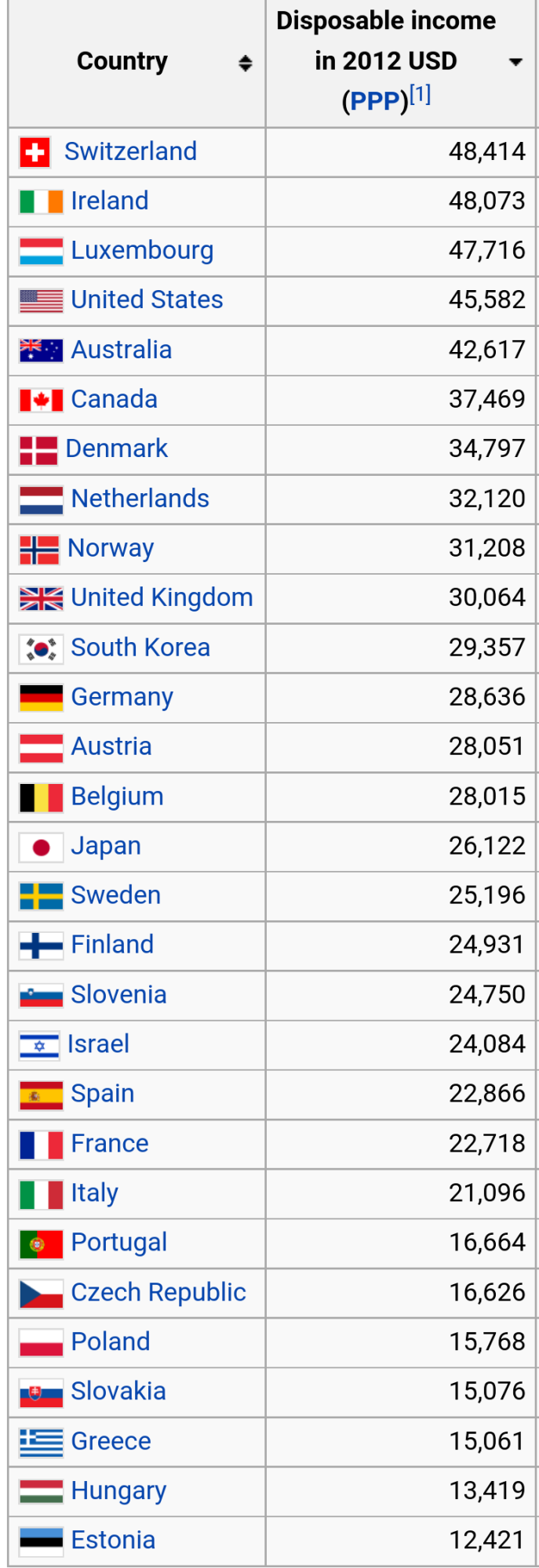Open footnote reference [1]
Screen dimensions: 539x1568
[x=421, y=94]
